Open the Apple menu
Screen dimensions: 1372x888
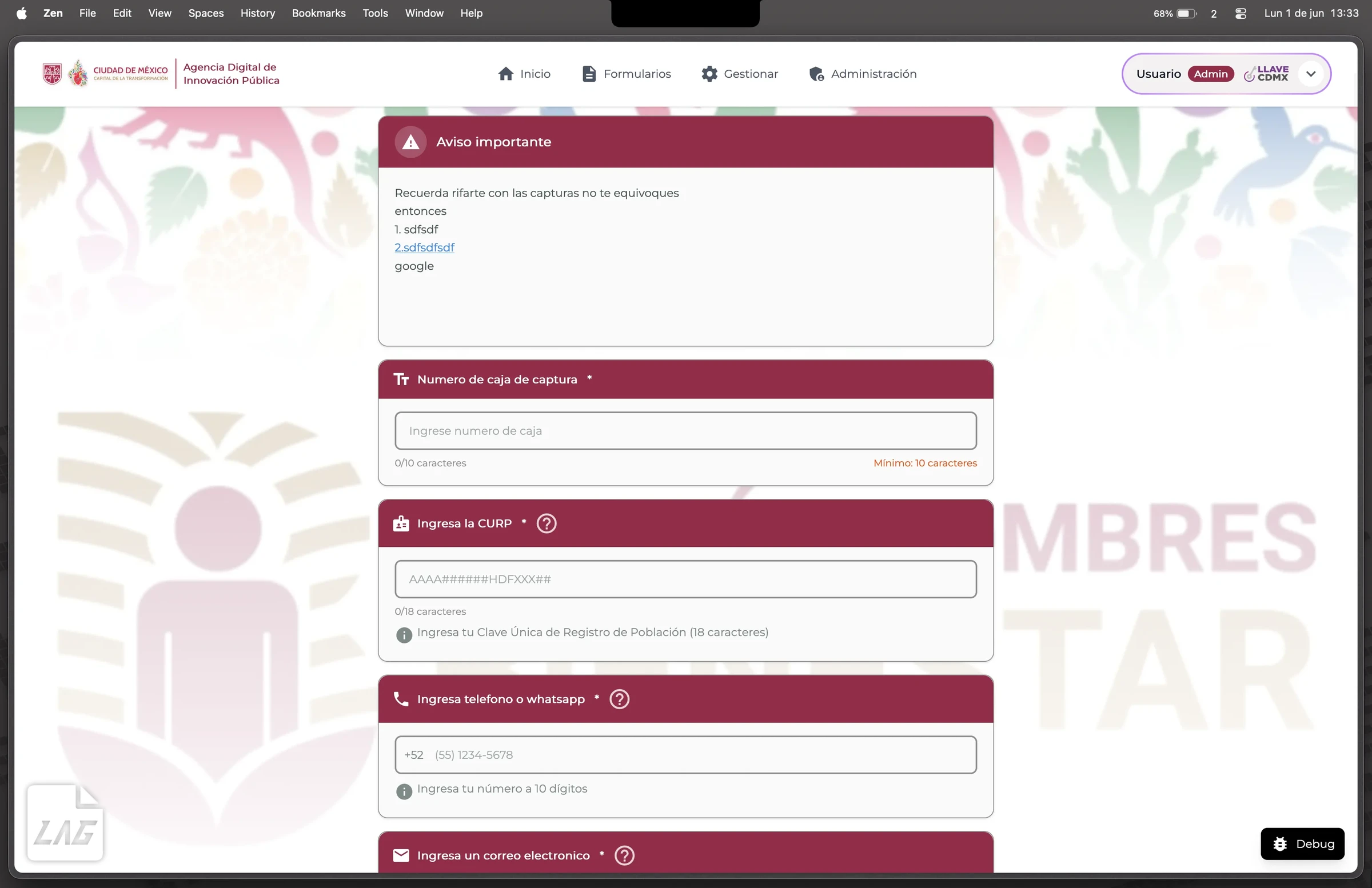pos(22,13)
